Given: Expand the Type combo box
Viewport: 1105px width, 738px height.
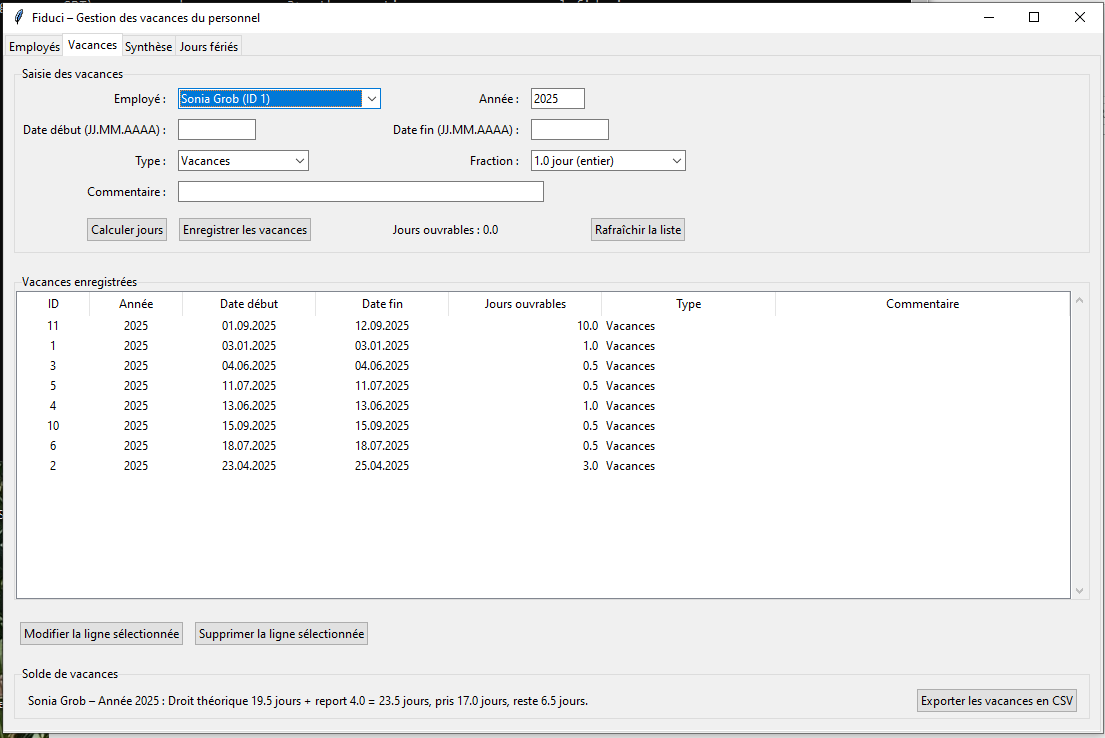Looking at the screenshot, I should click(x=299, y=161).
